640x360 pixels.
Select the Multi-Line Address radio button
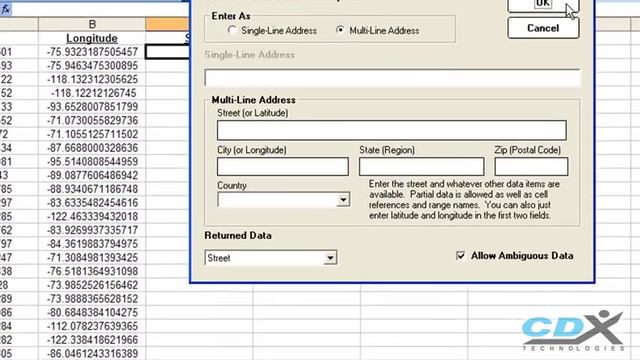340,30
